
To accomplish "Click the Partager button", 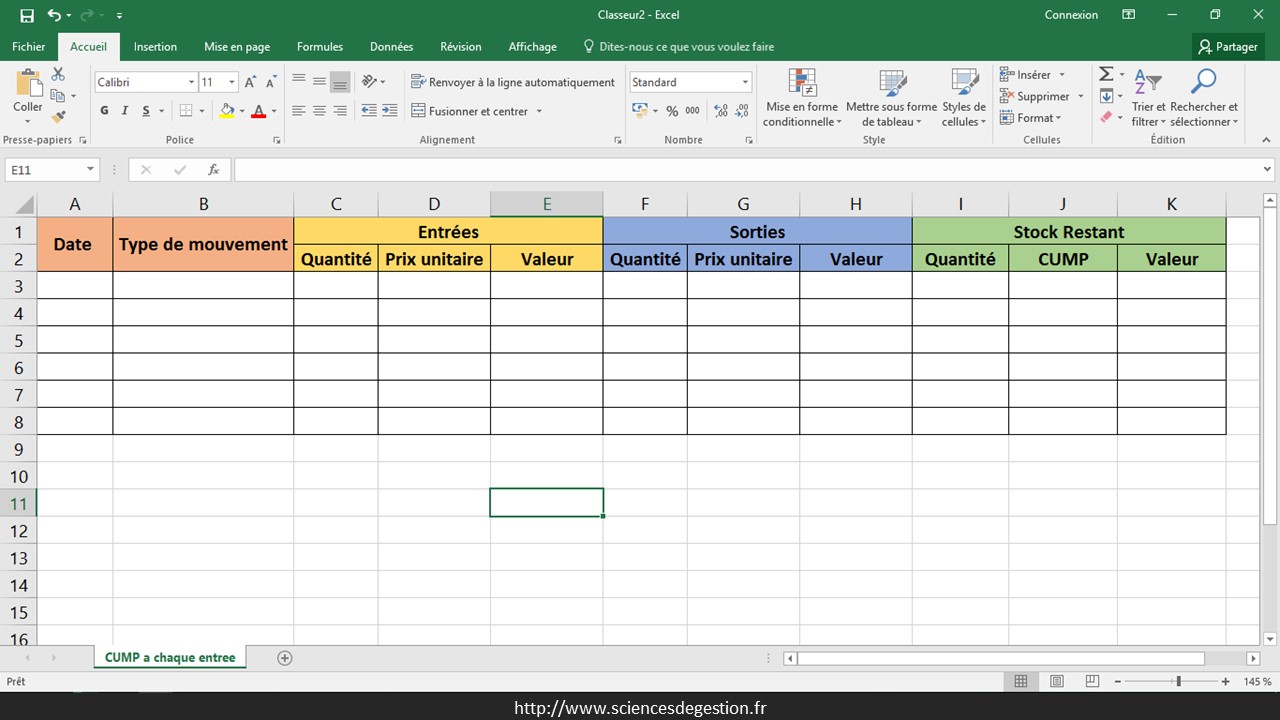I will pos(1228,47).
